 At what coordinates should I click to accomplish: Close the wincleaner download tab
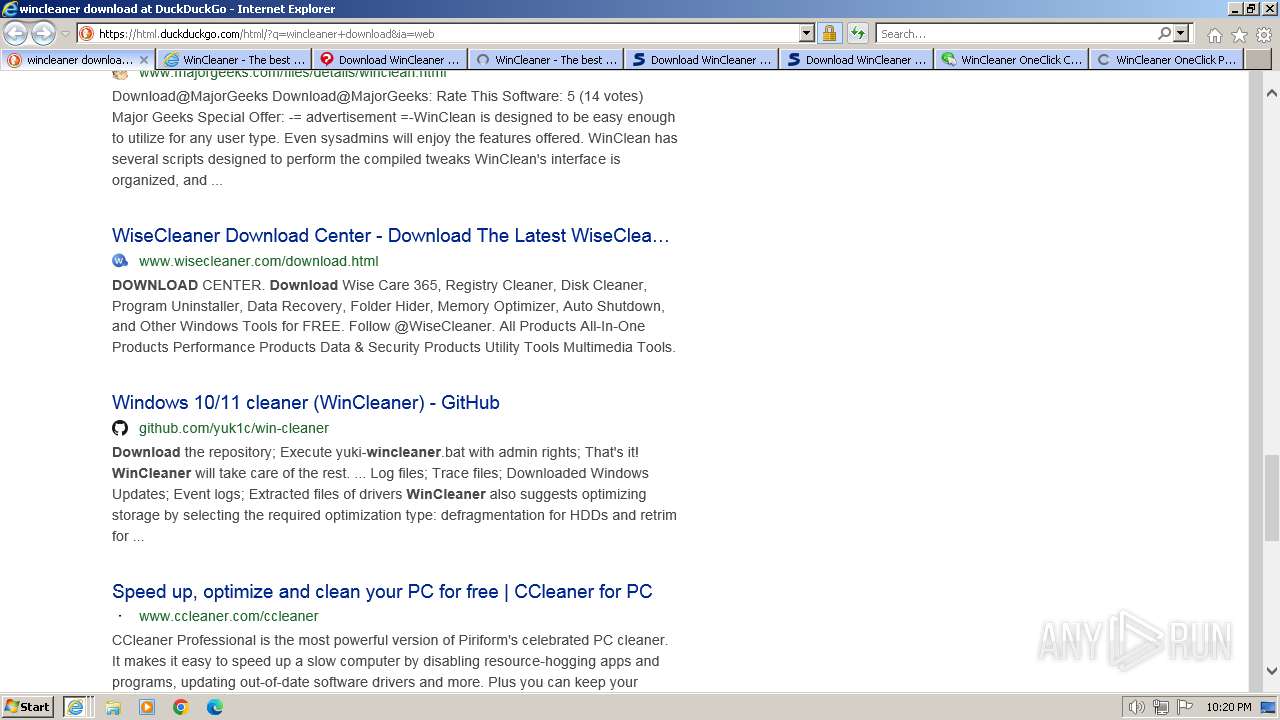143,60
